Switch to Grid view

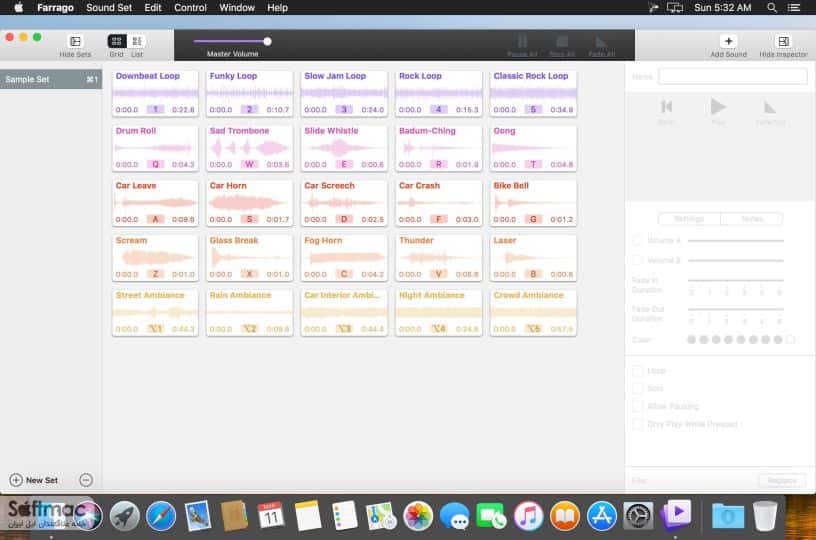(x=116, y=41)
